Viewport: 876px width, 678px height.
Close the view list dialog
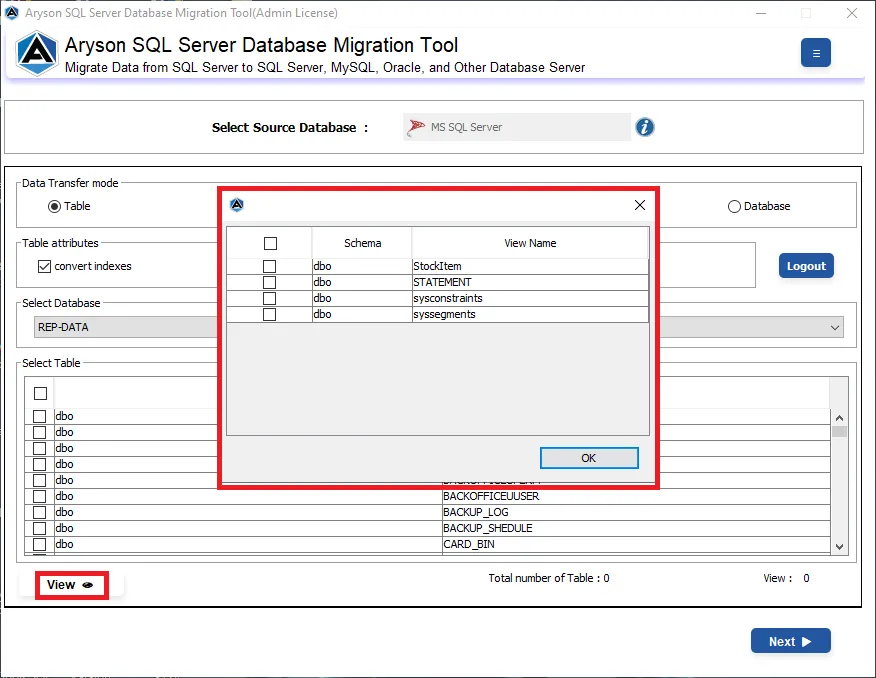pos(640,205)
